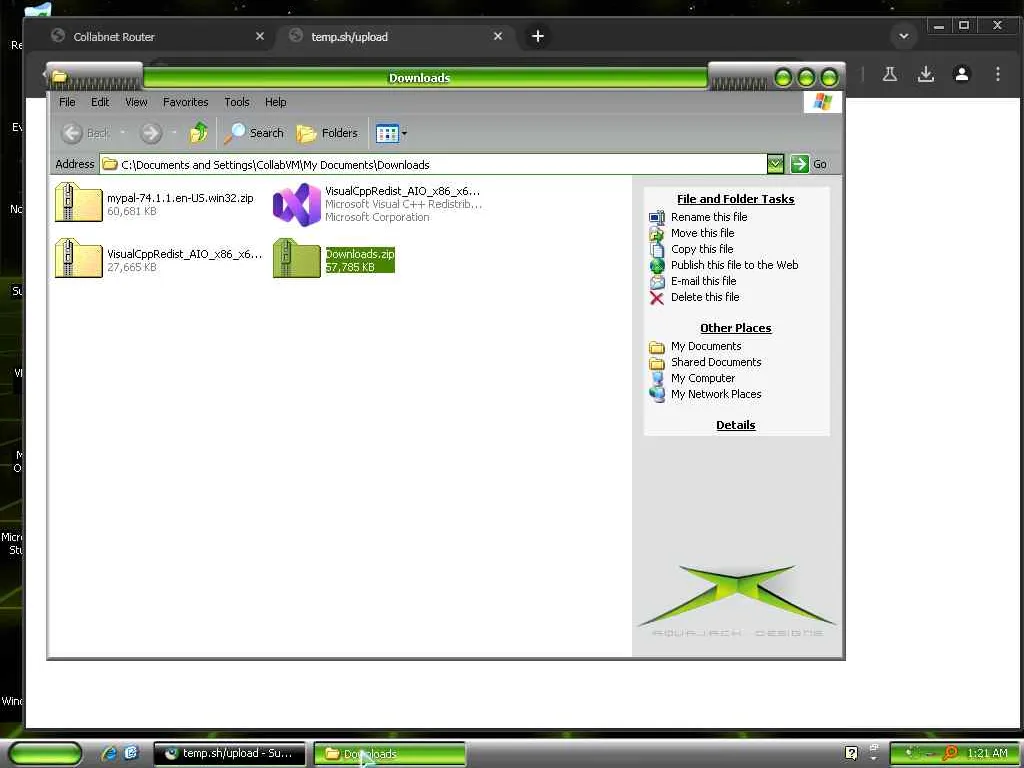Screen dimensions: 1024x768
Task: Click the My Computer icon in Other Places
Action: (x=657, y=379)
